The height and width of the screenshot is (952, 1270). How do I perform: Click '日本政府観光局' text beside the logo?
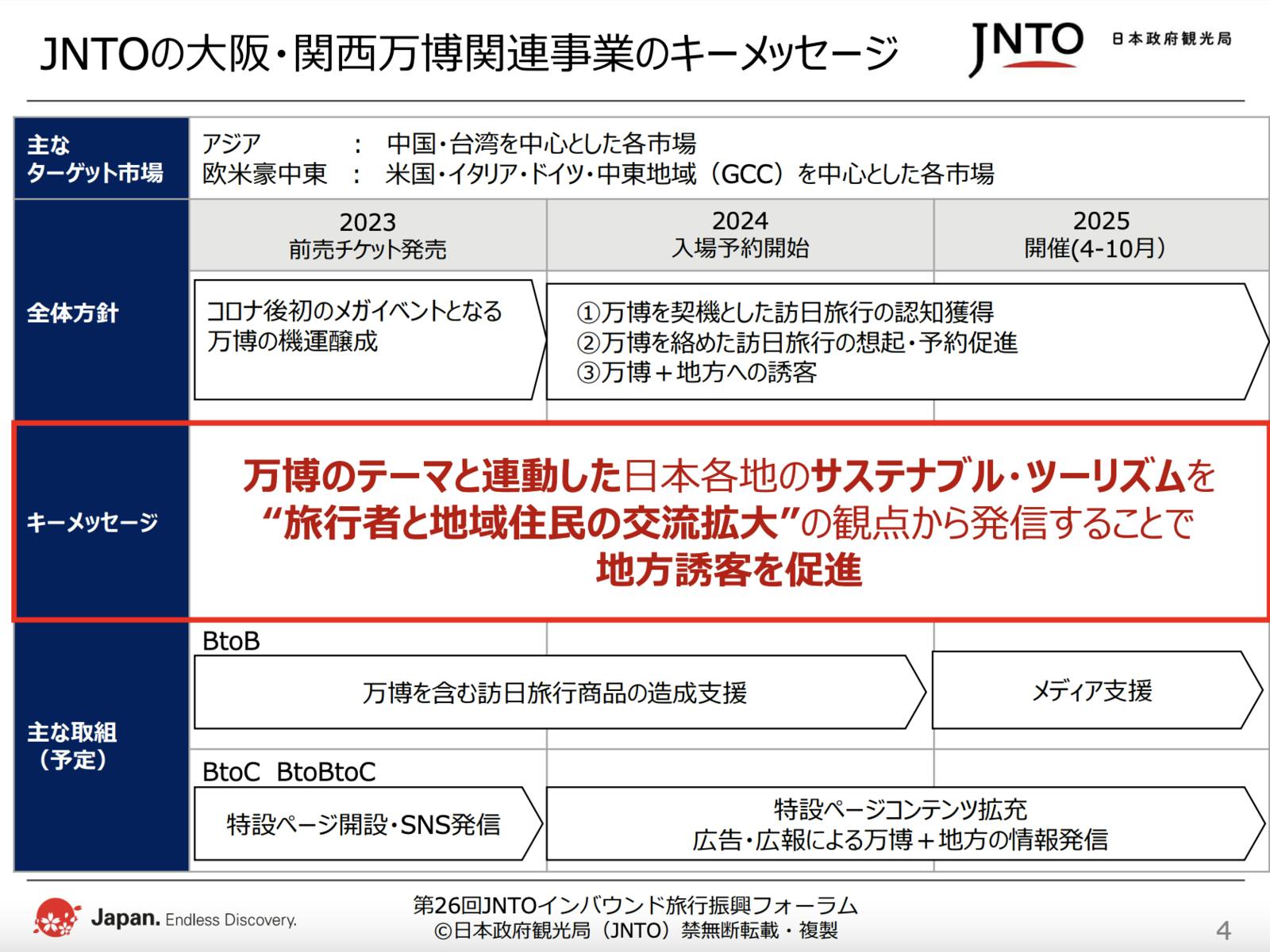[1172, 38]
